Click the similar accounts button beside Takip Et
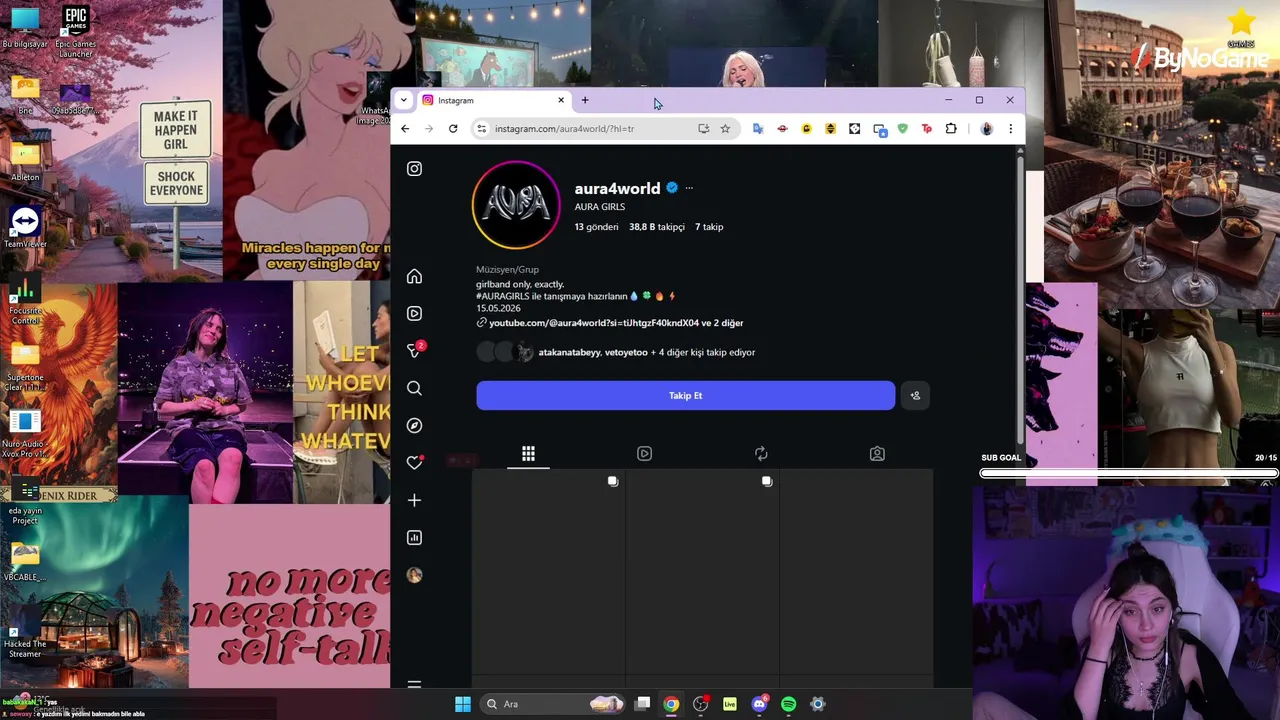 915,395
